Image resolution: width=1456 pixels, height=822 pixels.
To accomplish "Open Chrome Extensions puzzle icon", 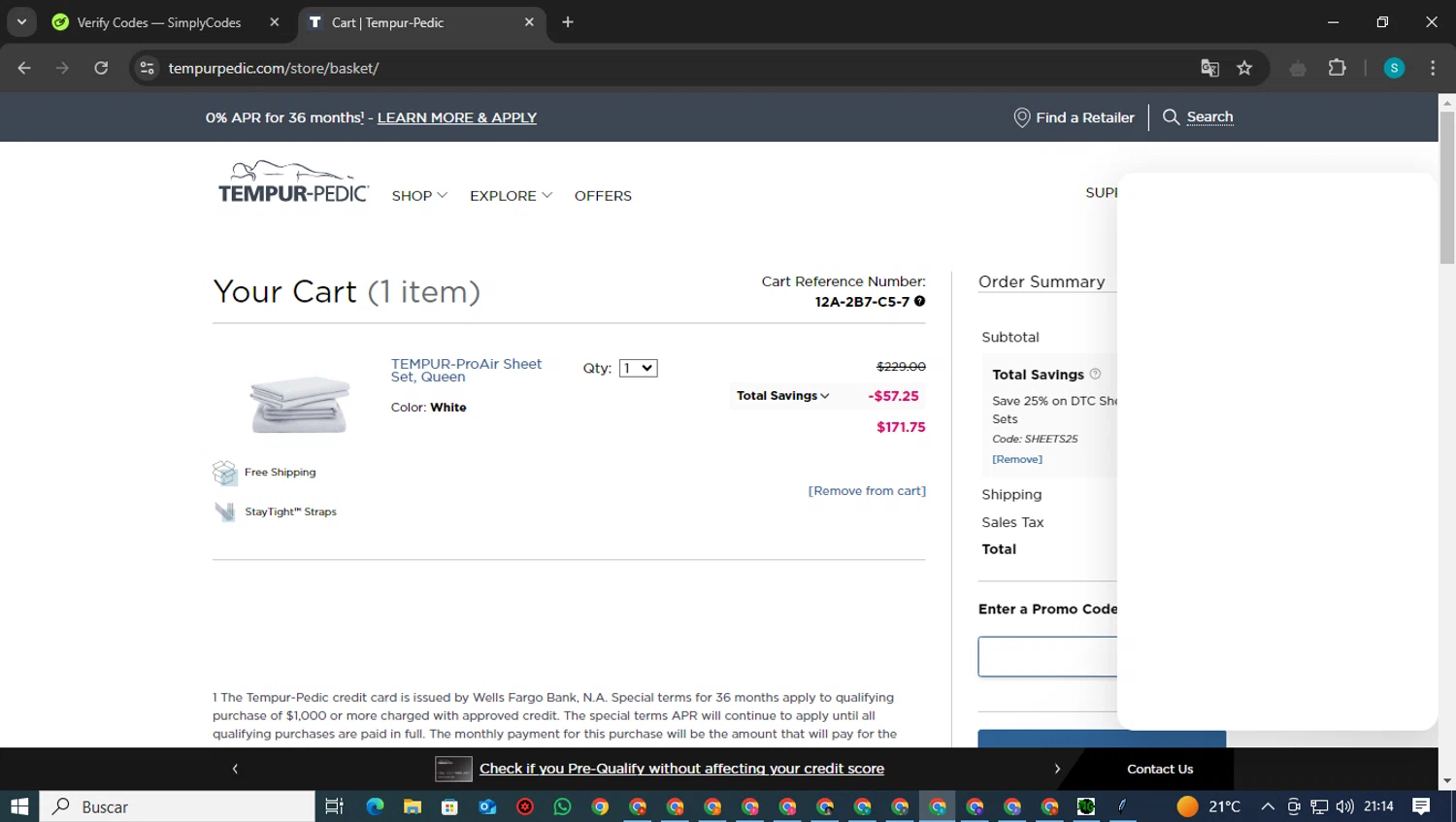I will pyautogui.click(x=1337, y=68).
